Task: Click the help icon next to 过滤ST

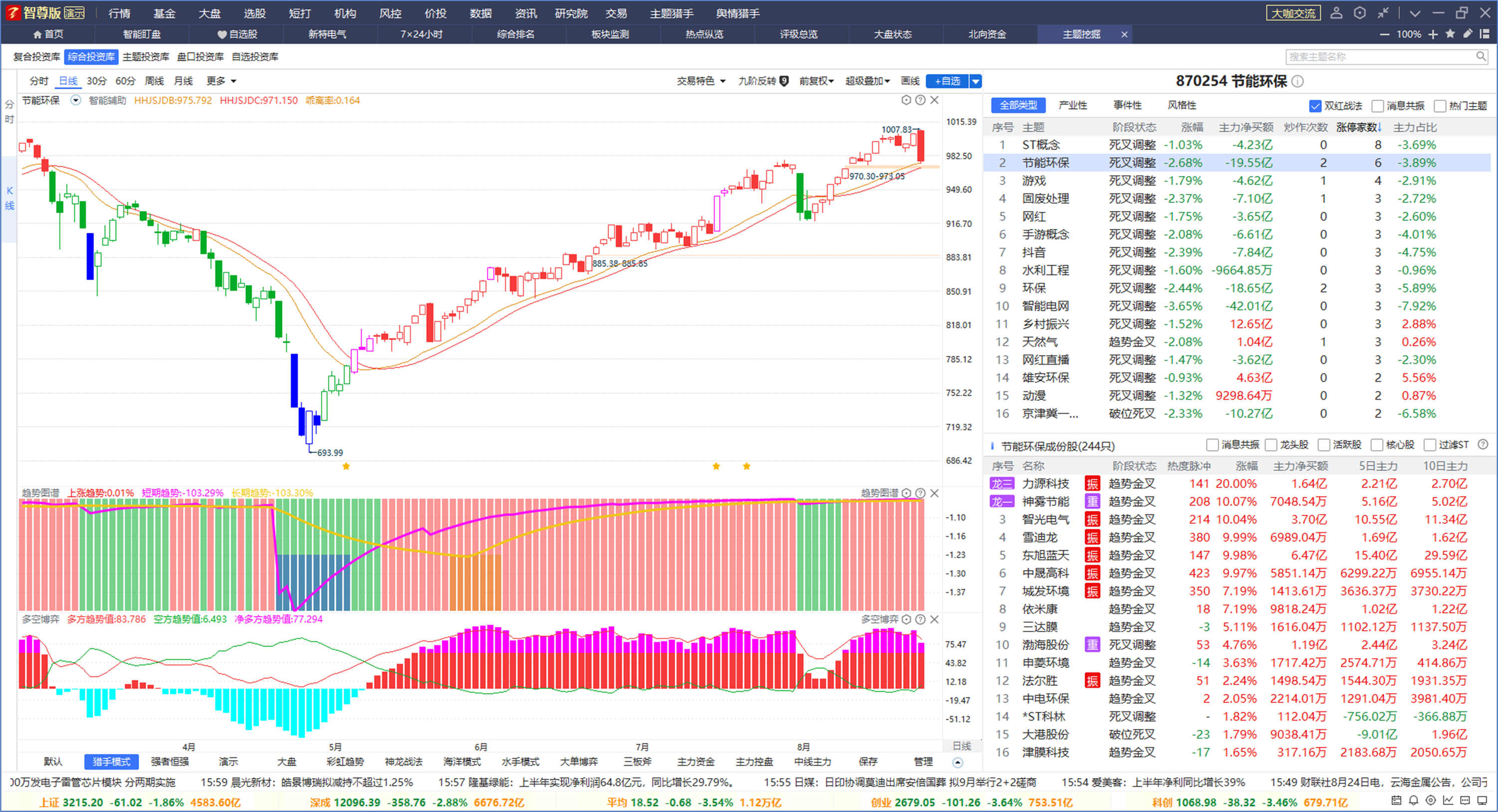Action: coord(1483,445)
